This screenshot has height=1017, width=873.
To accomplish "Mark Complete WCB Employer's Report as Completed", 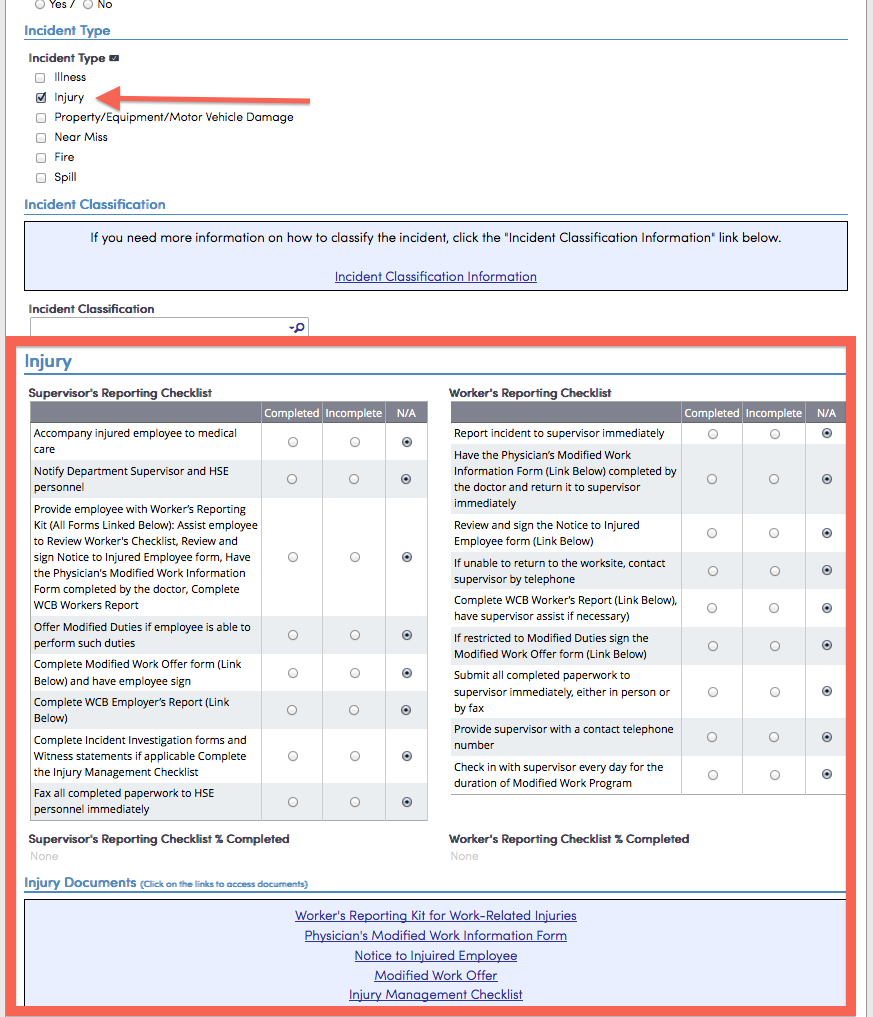I will point(292,710).
